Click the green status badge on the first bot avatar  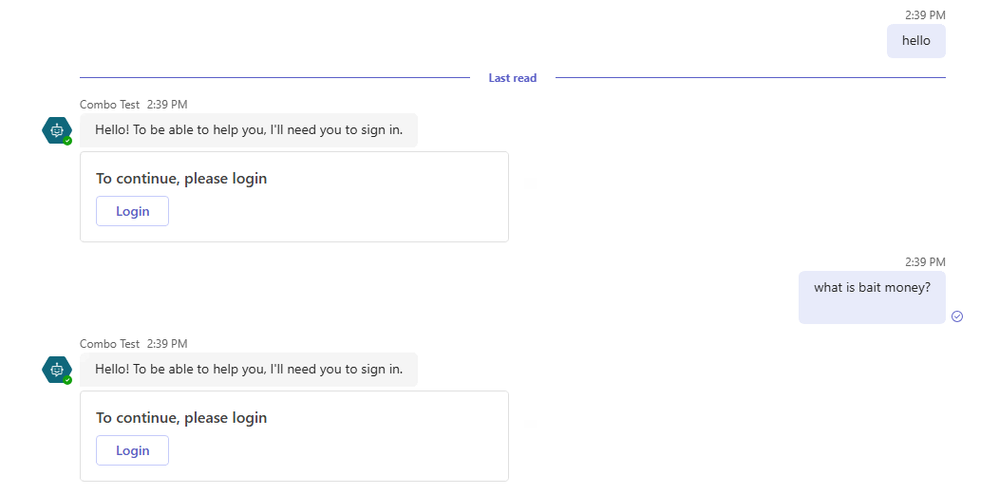point(67,141)
